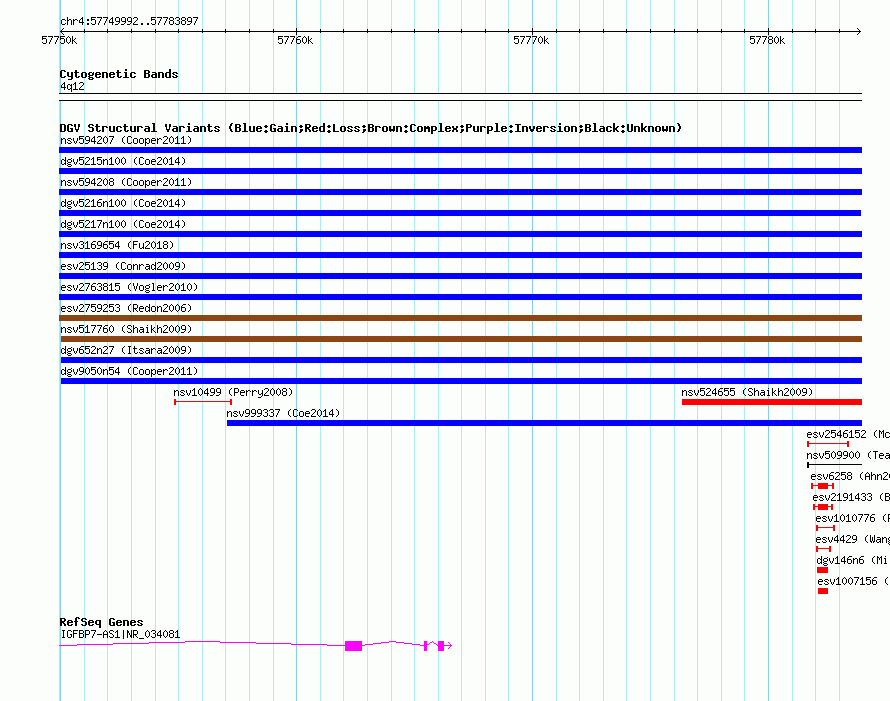The height and width of the screenshot is (701, 890).
Task: Click the magenta gene arrowhead end
Action: [448, 645]
